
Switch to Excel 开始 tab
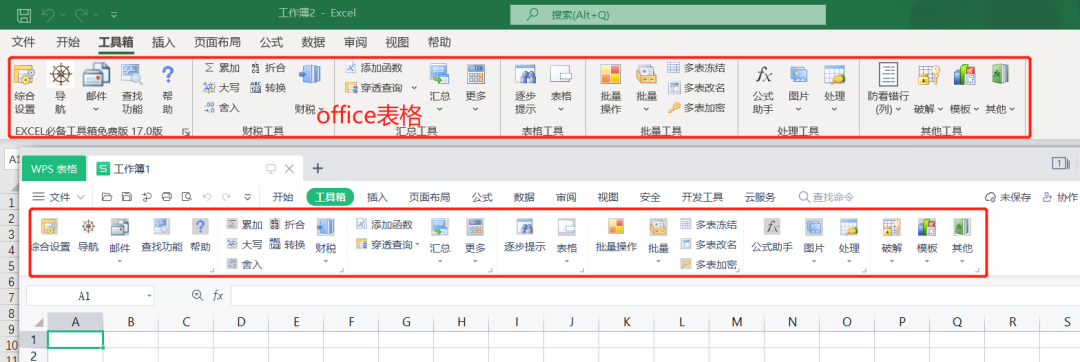click(68, 42)
